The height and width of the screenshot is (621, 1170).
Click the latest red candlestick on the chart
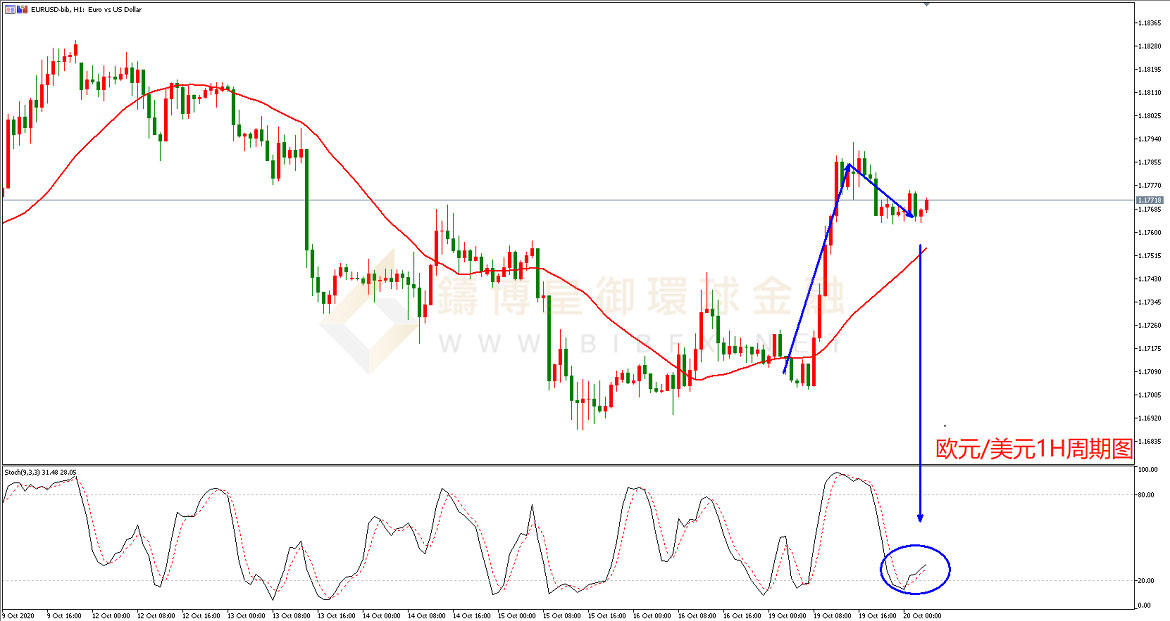pos(927,205)
